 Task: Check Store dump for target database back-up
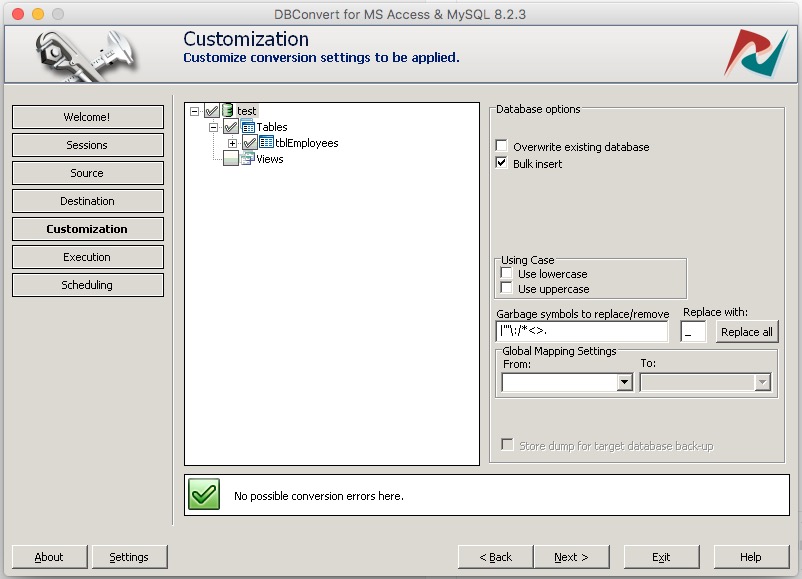click(507, 444)
